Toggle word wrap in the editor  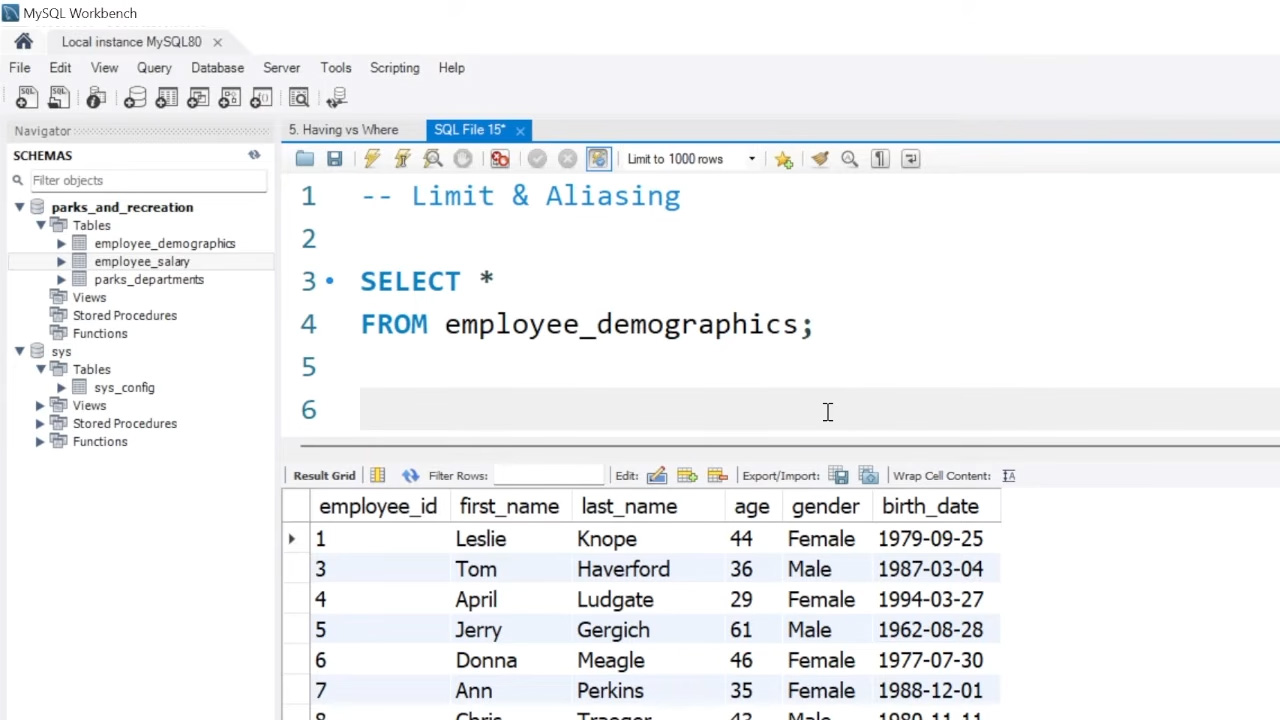coord(910,159)
